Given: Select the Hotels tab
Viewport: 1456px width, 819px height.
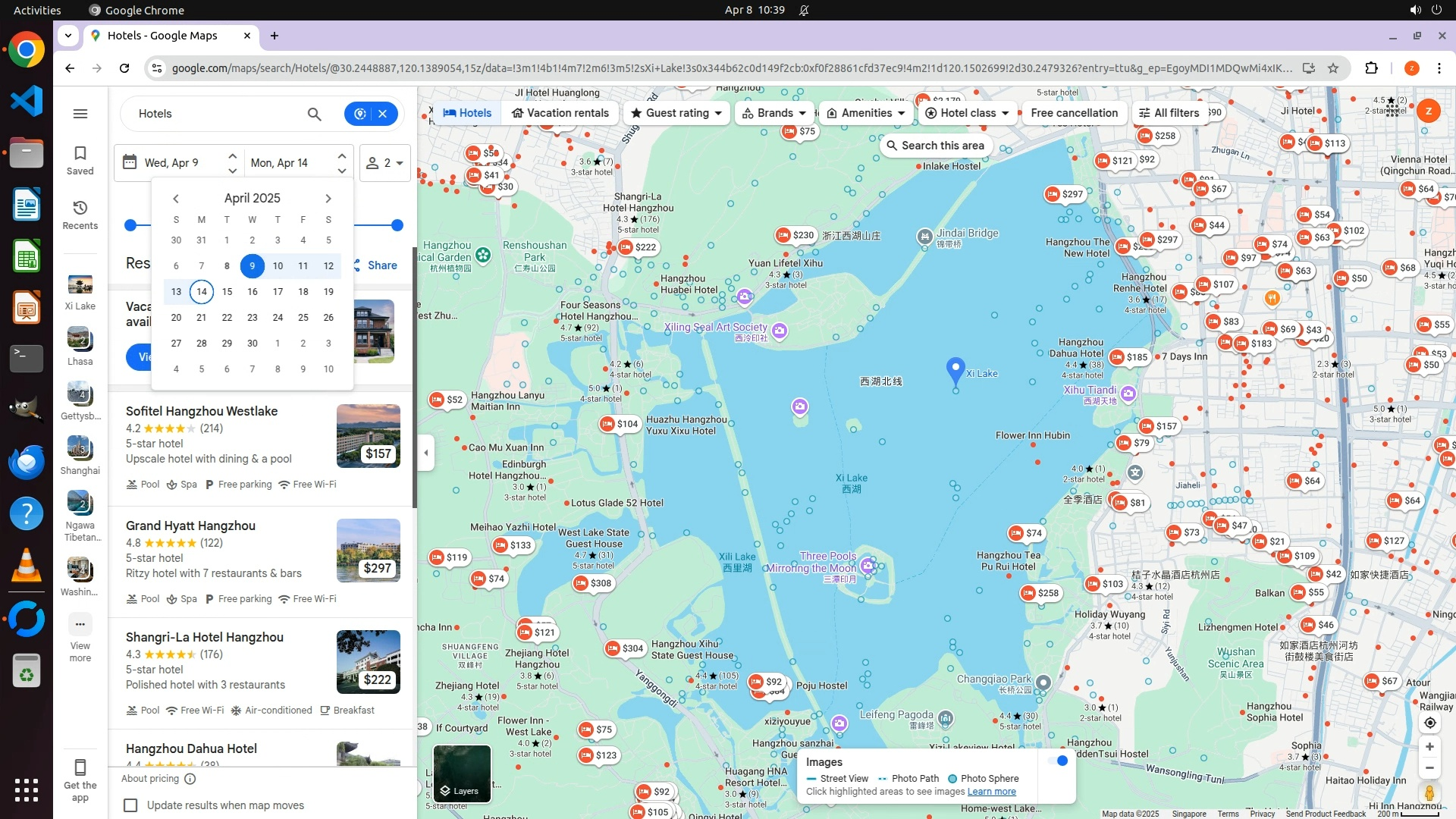Looking at the screenshot, I should coord(467,113).
